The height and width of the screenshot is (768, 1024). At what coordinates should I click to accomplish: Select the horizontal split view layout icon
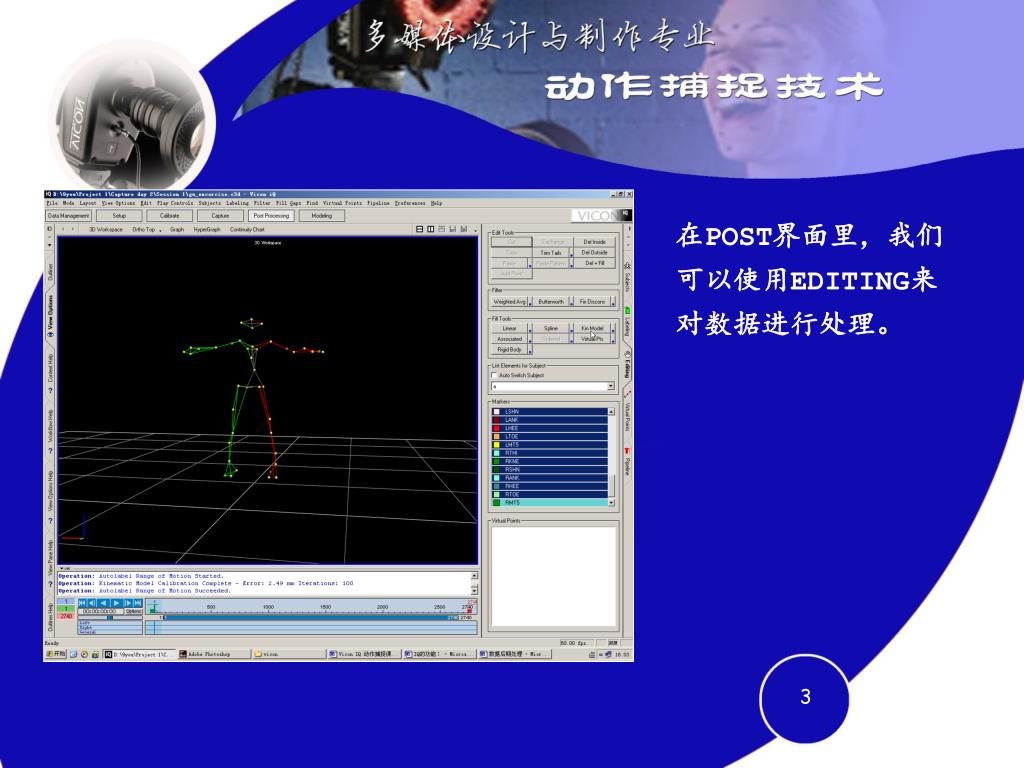(x=420, y=229)
